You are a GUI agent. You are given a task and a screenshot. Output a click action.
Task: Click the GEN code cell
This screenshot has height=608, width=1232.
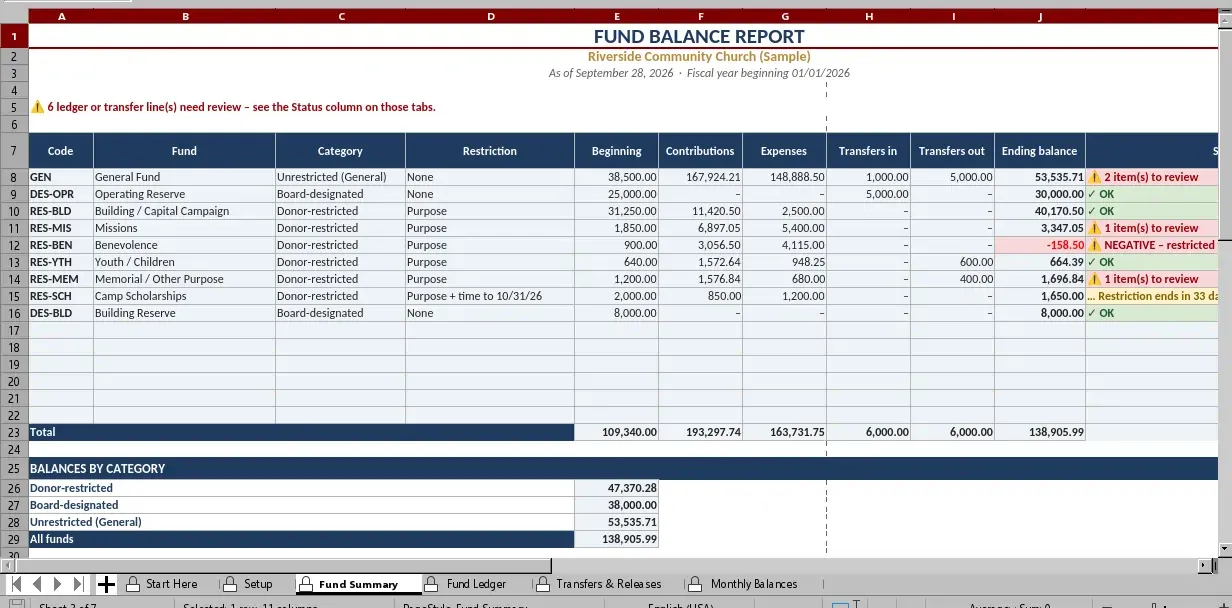point(61,177)
